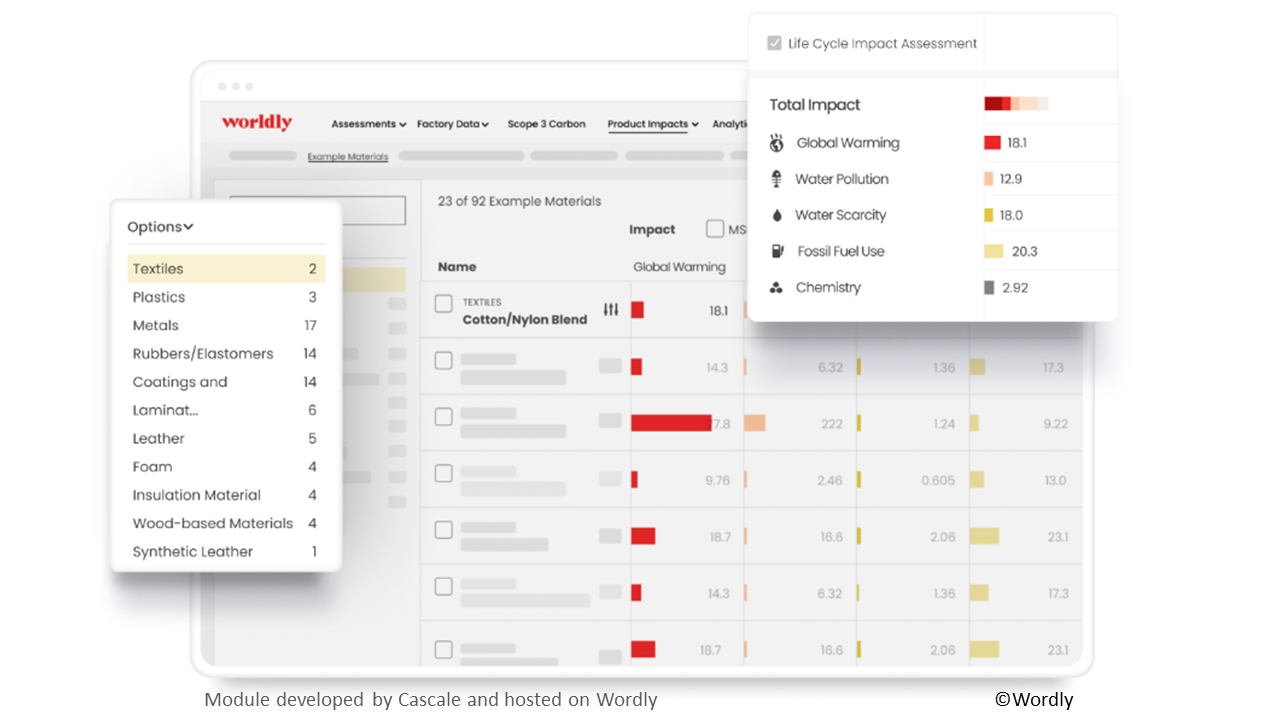Screen dimensions: 1280x720
Task: Click the TEXTILES category label above Cotton/Nylon Blend
Action: tap(482, 302)
